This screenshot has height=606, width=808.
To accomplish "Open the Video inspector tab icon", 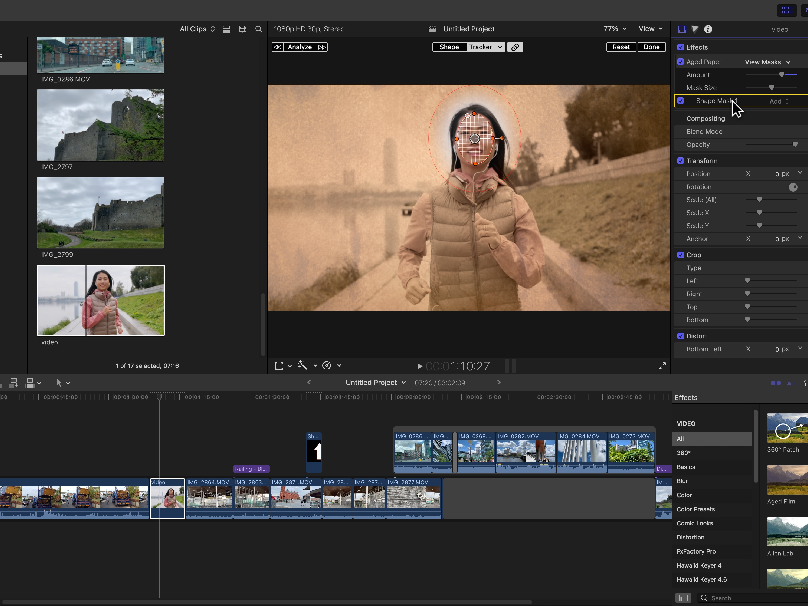I will point(682,29).
